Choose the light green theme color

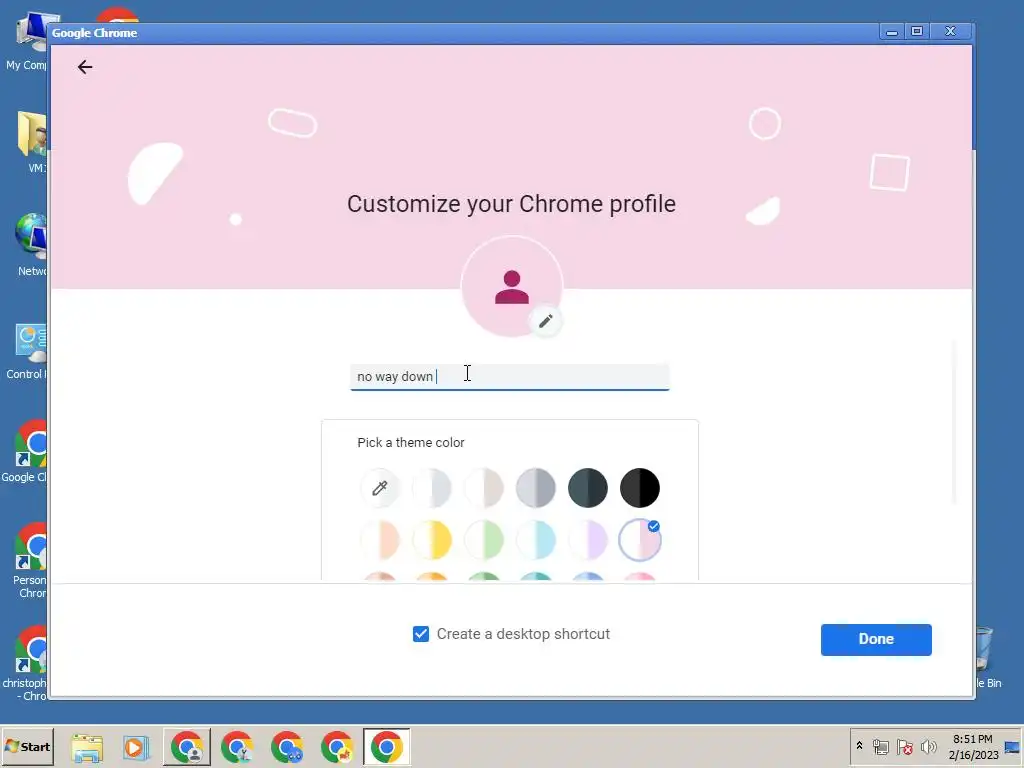[x=484, y=540]
